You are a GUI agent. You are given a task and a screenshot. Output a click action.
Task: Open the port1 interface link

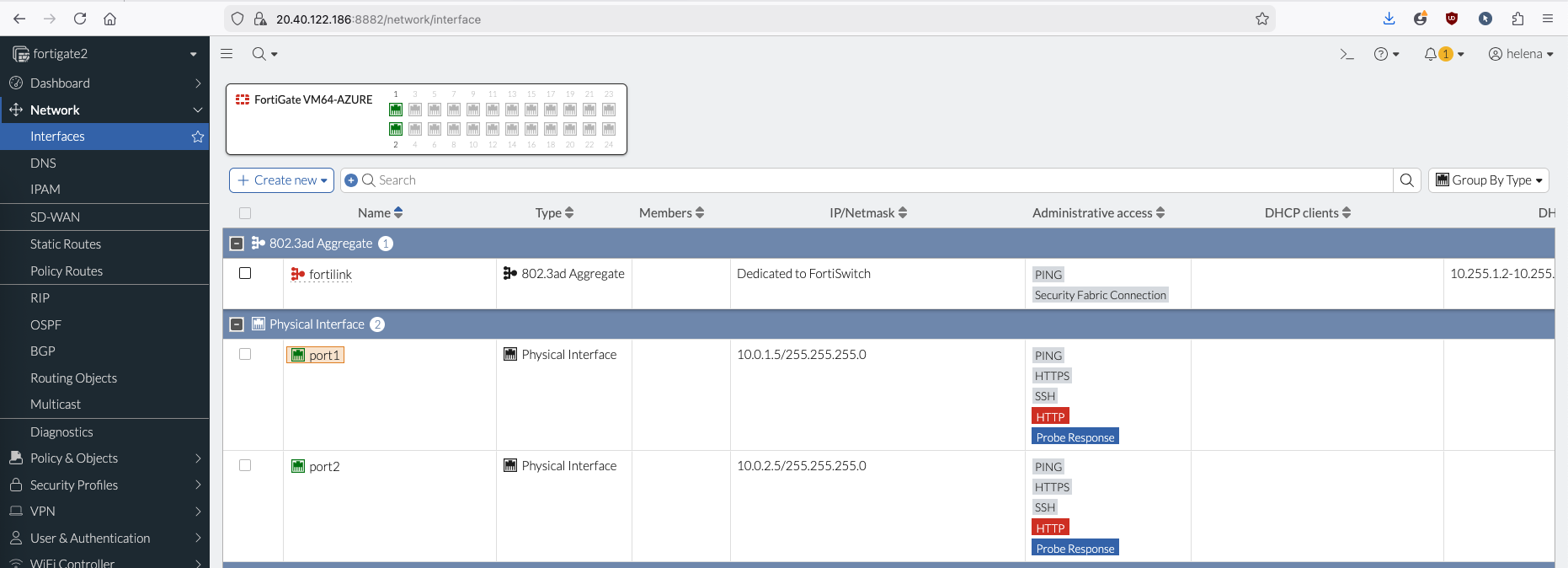[323, 356]
